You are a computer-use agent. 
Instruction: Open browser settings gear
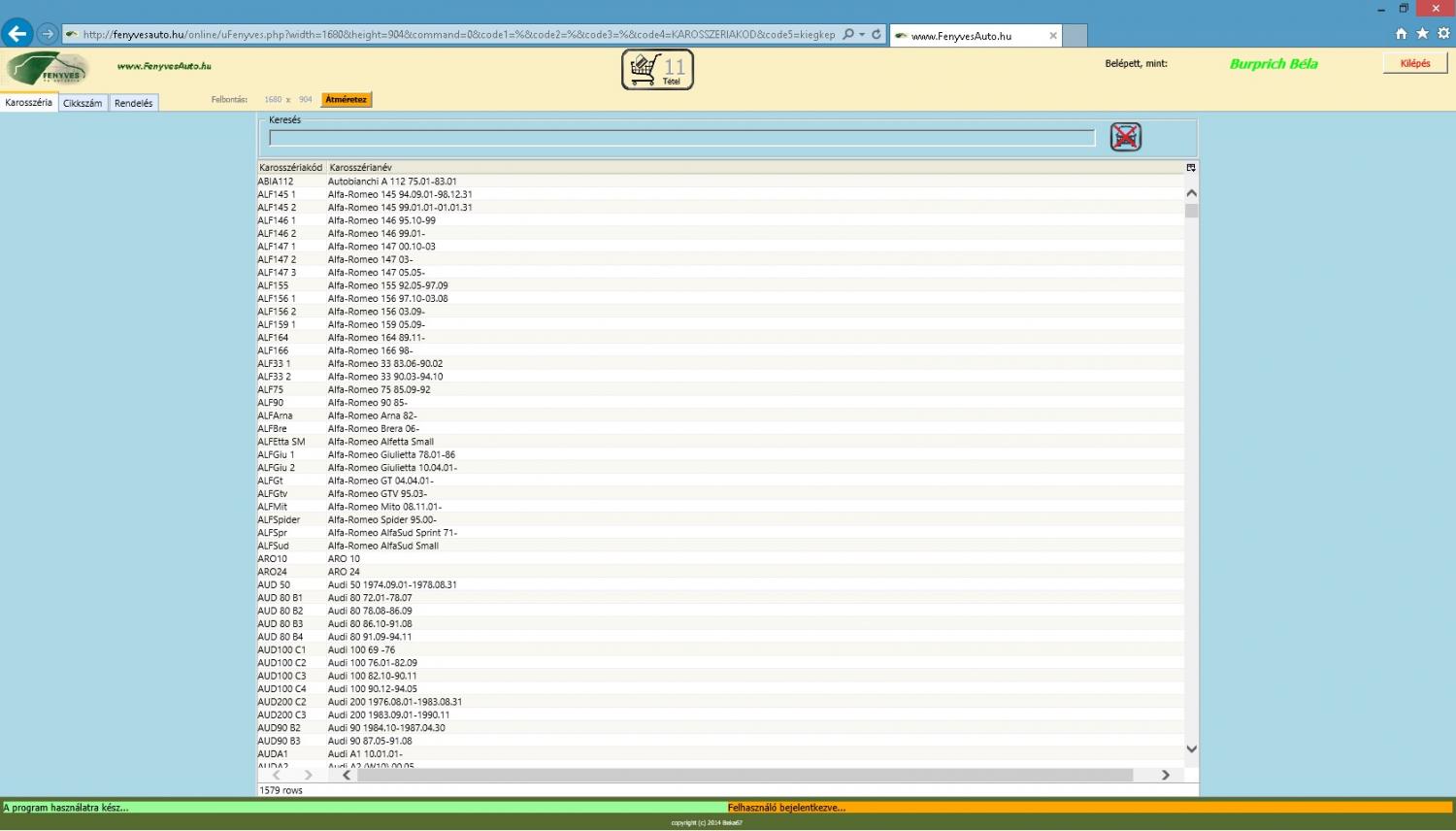pos(1442,34)
